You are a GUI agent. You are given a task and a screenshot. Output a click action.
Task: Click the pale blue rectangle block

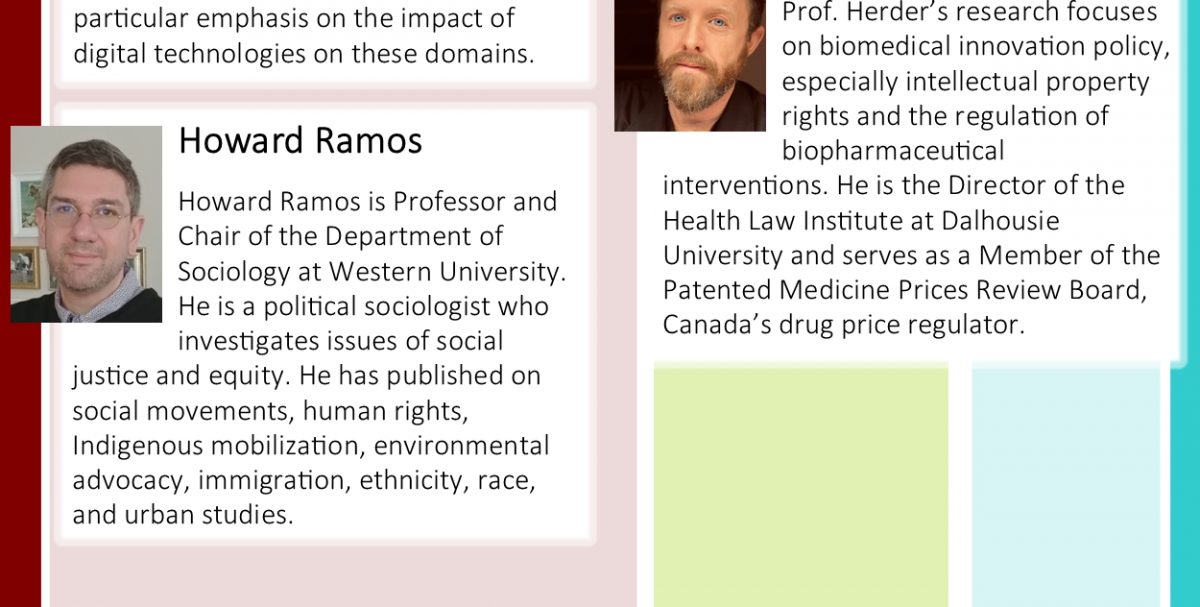pyautogui.click(x=1066, y=487)
